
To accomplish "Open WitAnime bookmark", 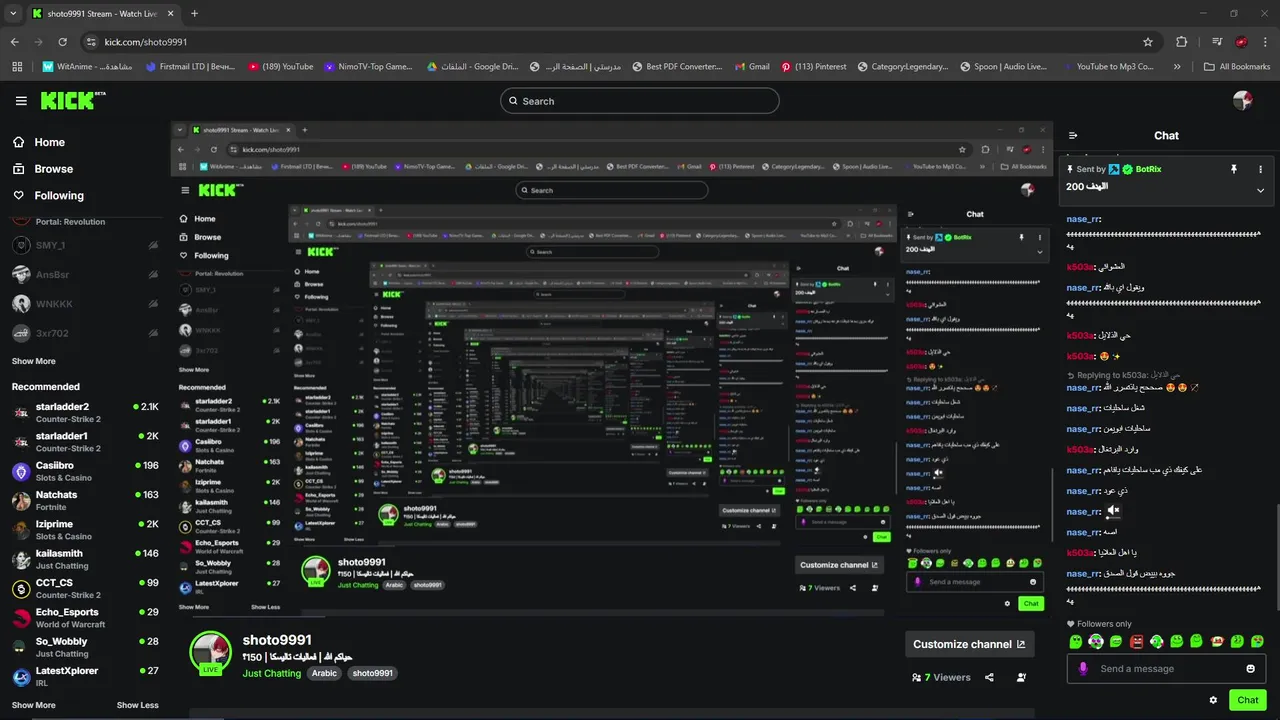I will point(87,67).
